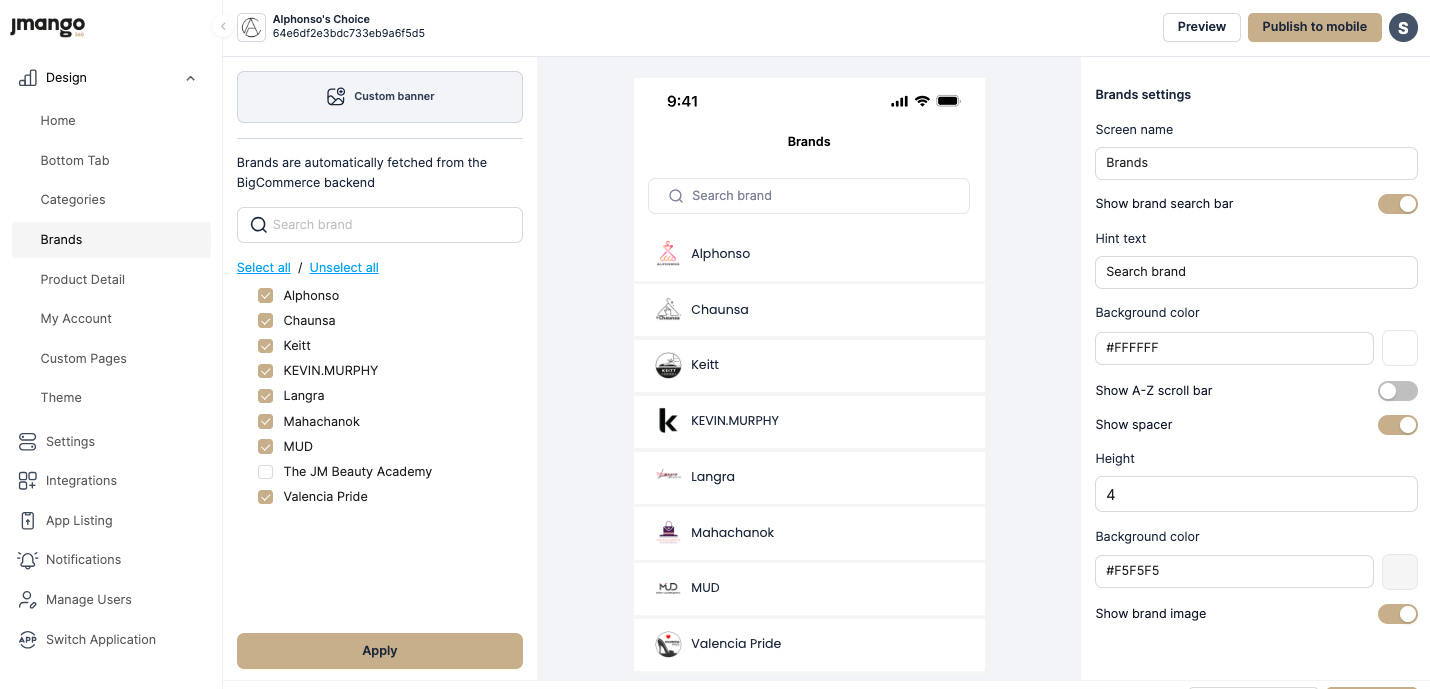Click the Integrations grid icon

tap(28, 481)
